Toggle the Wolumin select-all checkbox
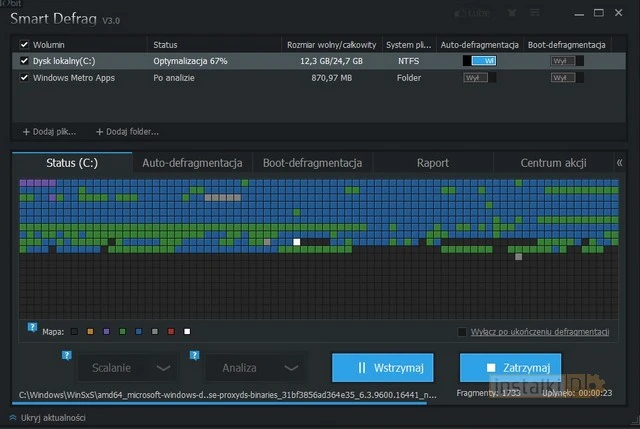Image resolution: width=640 pixels, height=429 pixels. pos(24,44)
